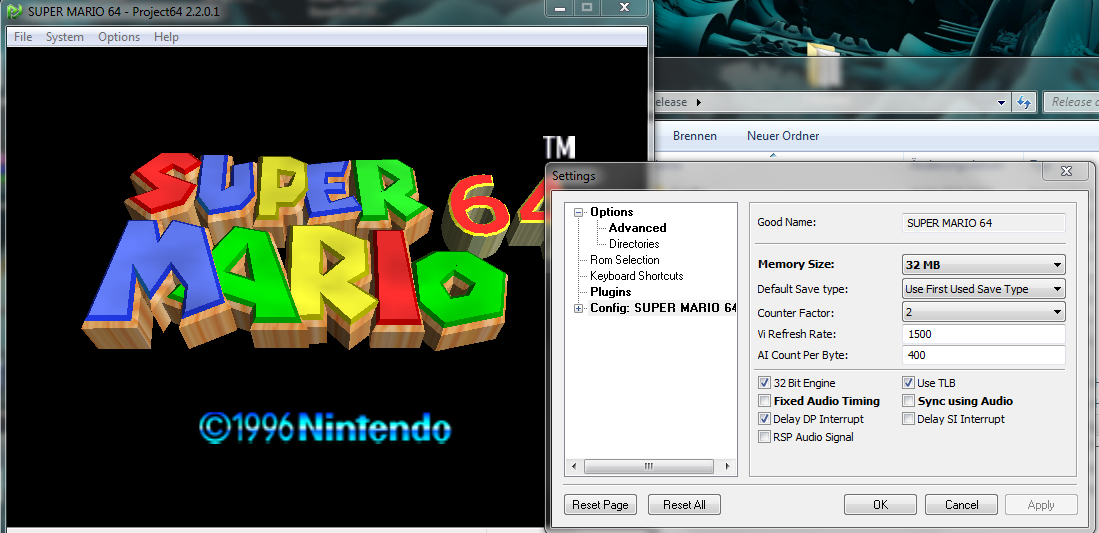Toggle the Use TLB checkbox
This screenshot has width=1099, height=533.
[908, 383]
